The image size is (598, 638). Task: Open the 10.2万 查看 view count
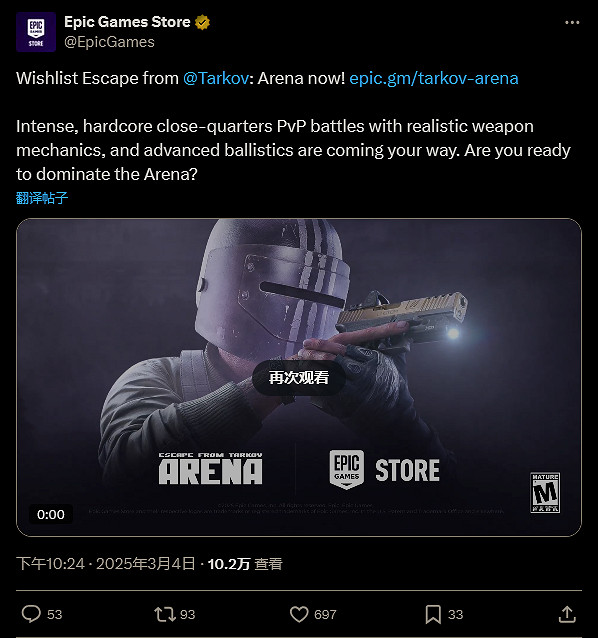(x=245, y=564)
